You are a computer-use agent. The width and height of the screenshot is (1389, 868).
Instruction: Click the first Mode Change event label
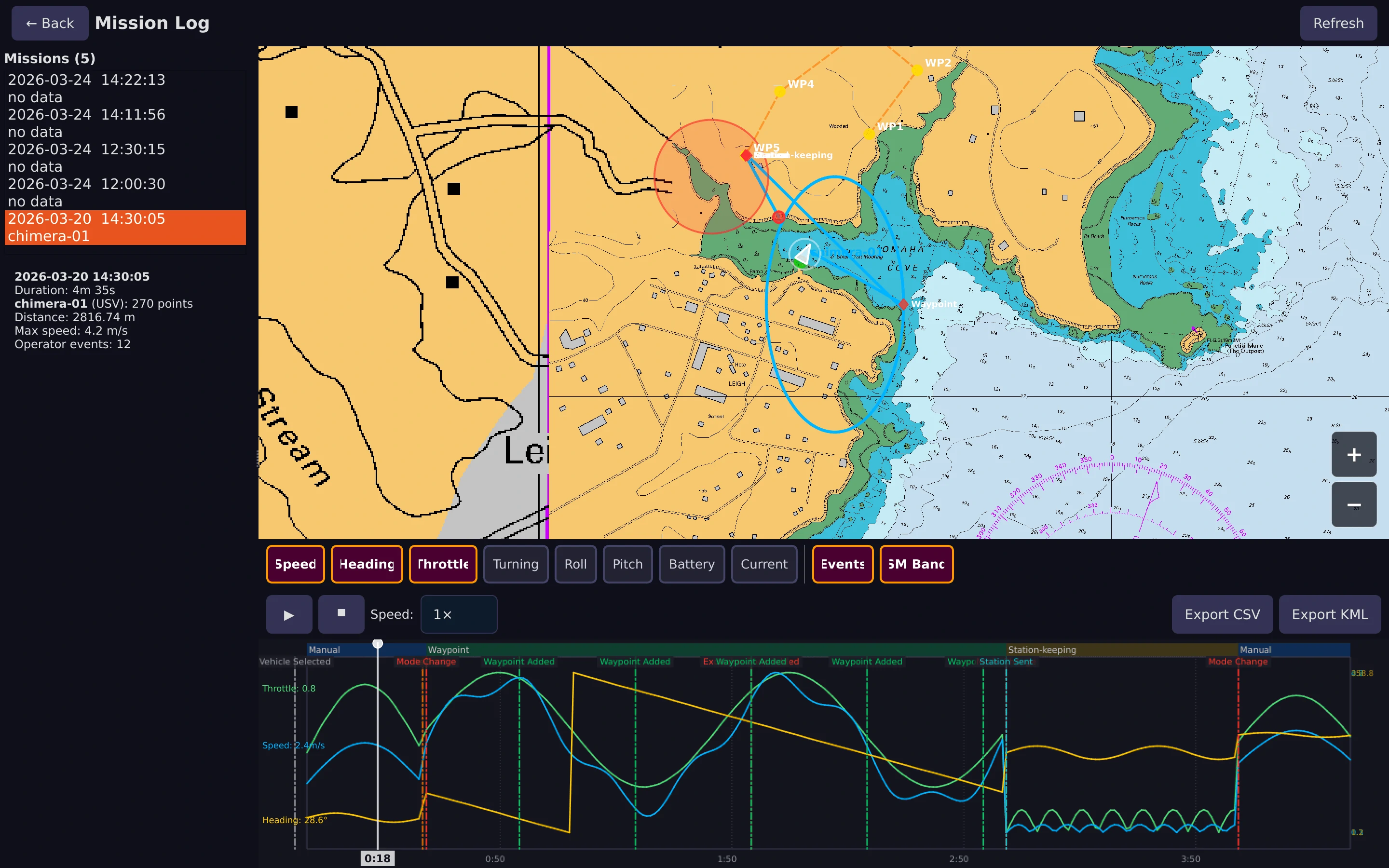426,661
